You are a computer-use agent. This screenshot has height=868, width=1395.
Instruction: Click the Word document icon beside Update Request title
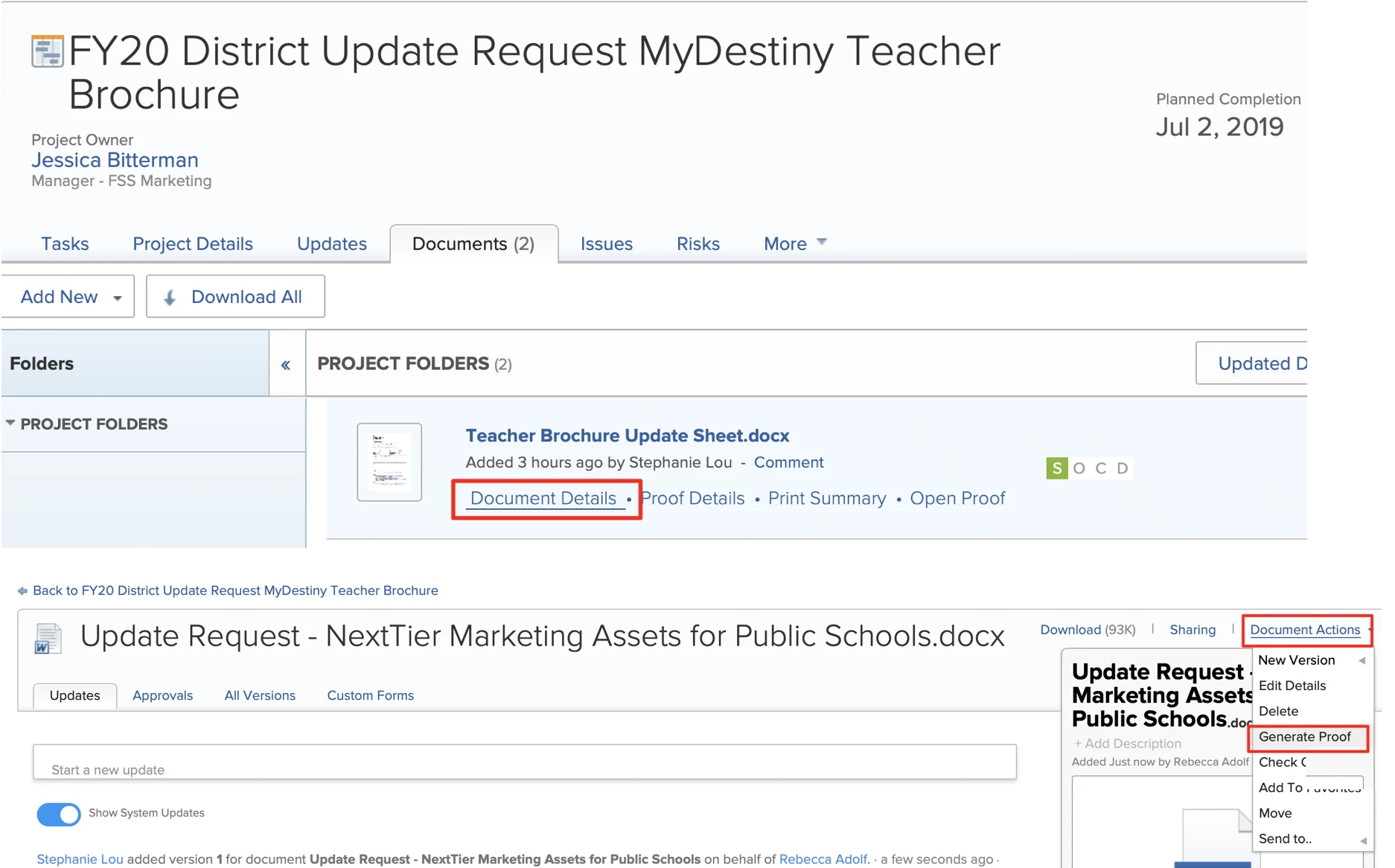click(48, 639)
